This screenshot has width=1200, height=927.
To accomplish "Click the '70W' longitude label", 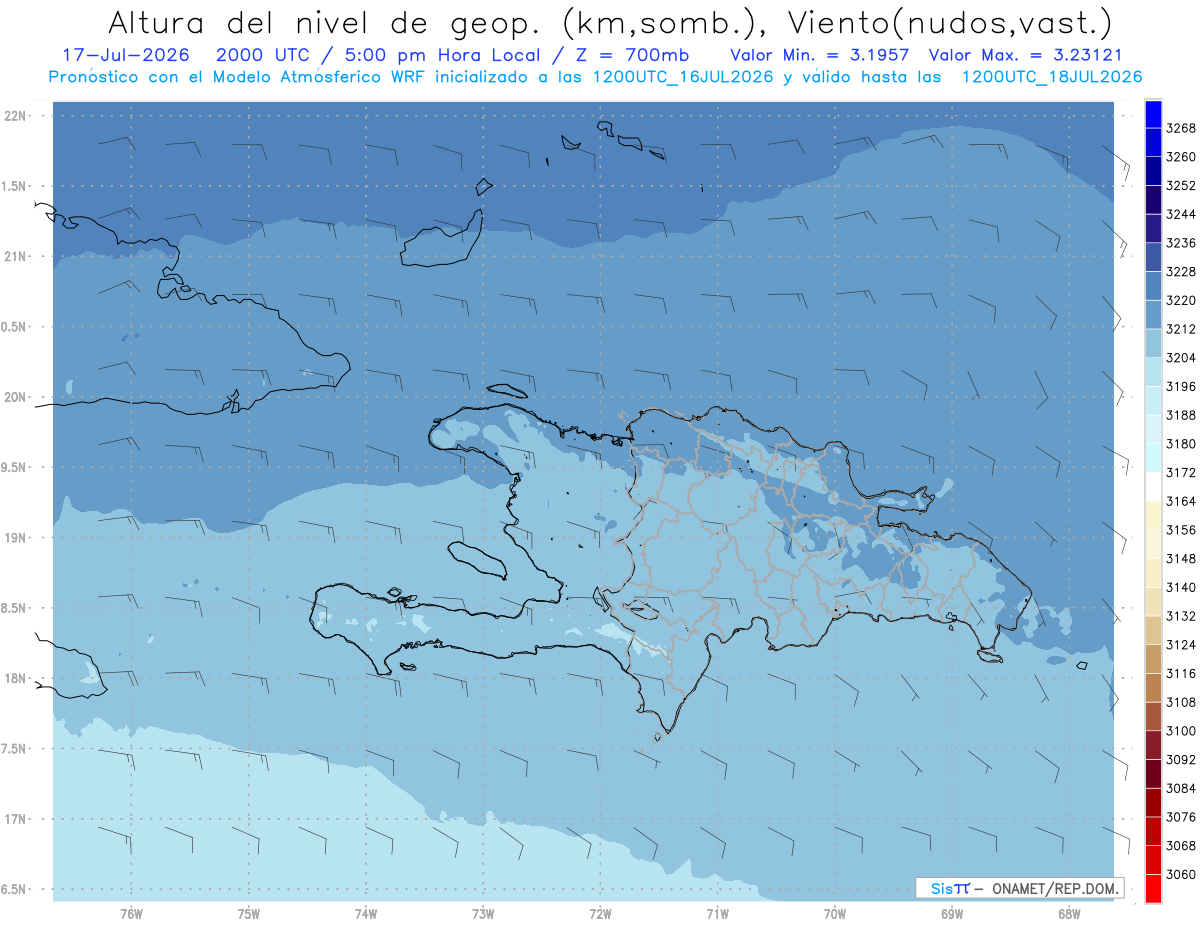I will (835, 913).
